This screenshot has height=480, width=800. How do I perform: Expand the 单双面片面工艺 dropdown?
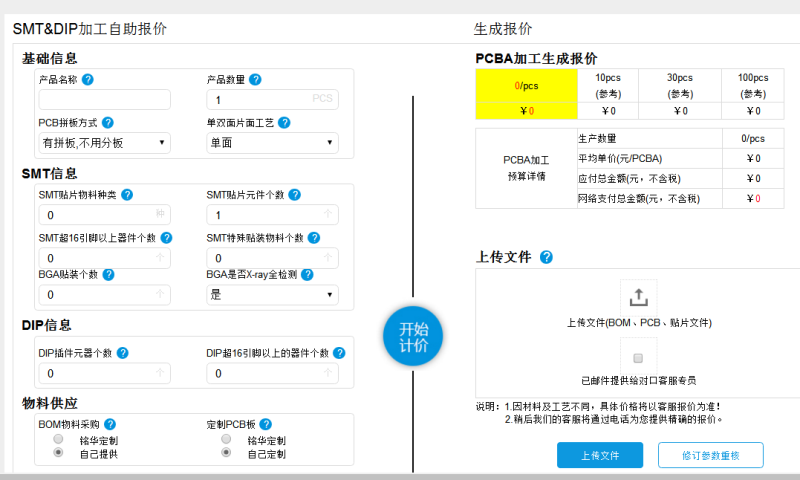272,143
